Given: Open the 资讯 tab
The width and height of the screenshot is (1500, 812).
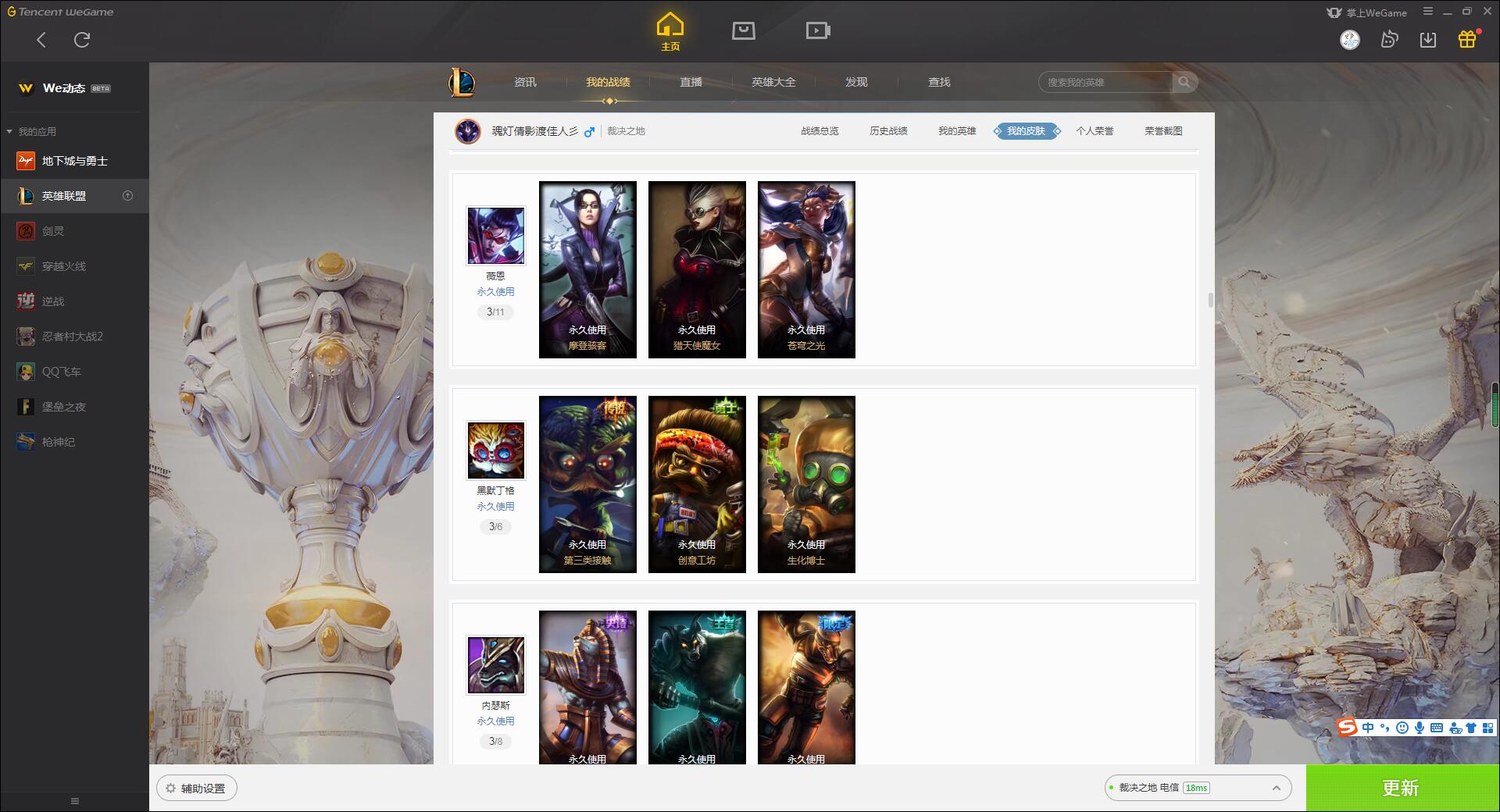Looking at the screenshot, I should (525, 82).
